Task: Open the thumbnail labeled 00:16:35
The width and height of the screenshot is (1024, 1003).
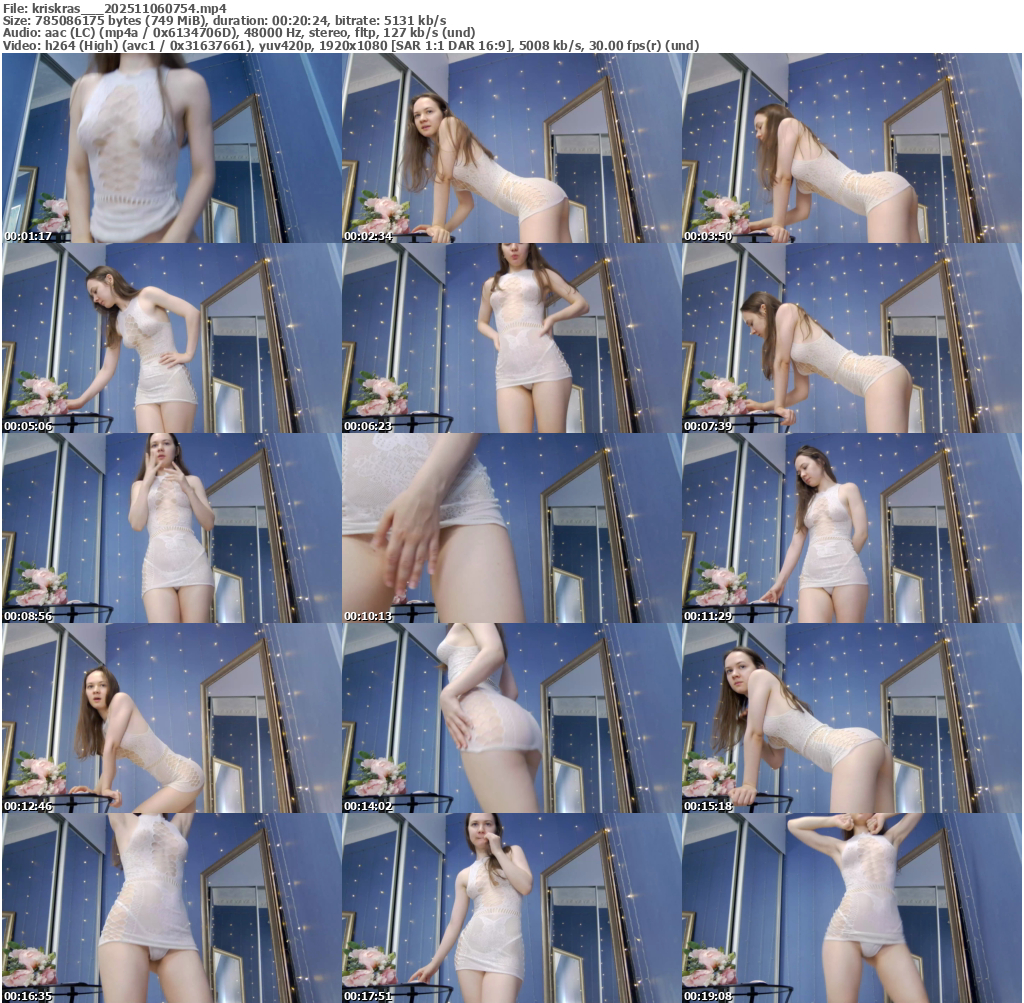Action: point(172,908)
